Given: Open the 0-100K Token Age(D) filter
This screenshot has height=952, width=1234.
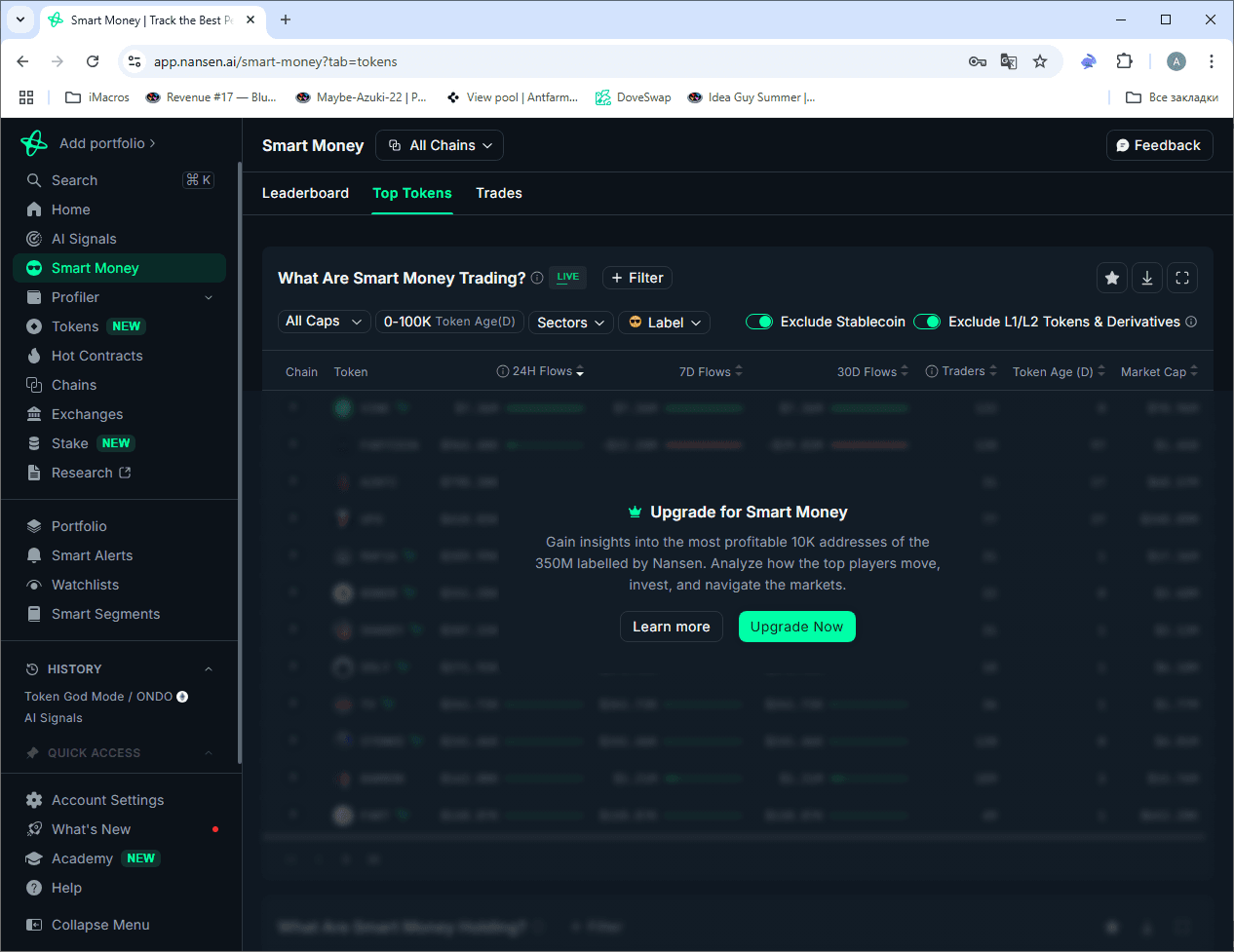Looking at the screenshot, I should tap(449, 322).
